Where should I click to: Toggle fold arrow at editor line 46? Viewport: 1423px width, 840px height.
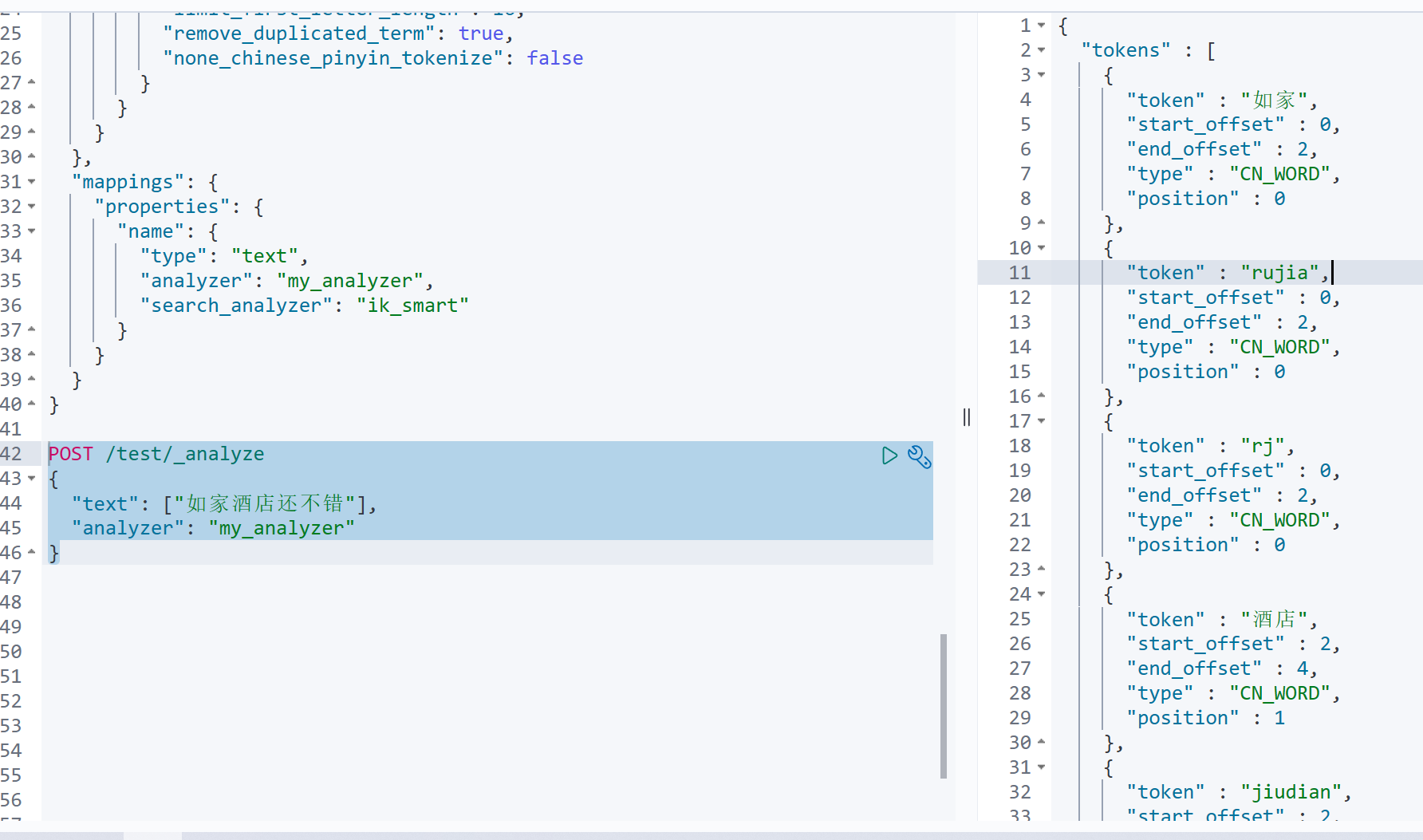coord(32,553)
